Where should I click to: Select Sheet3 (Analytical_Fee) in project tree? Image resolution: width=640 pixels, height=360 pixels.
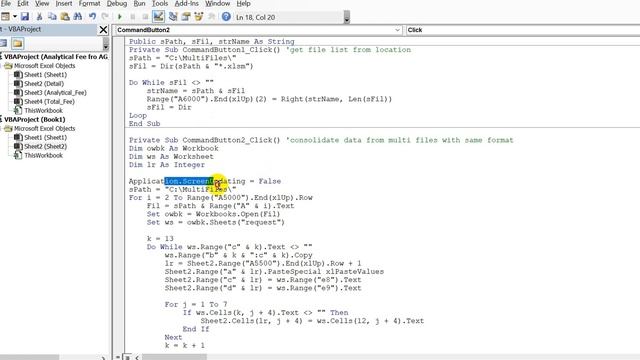pyautogui.click(x=55, y=93)
